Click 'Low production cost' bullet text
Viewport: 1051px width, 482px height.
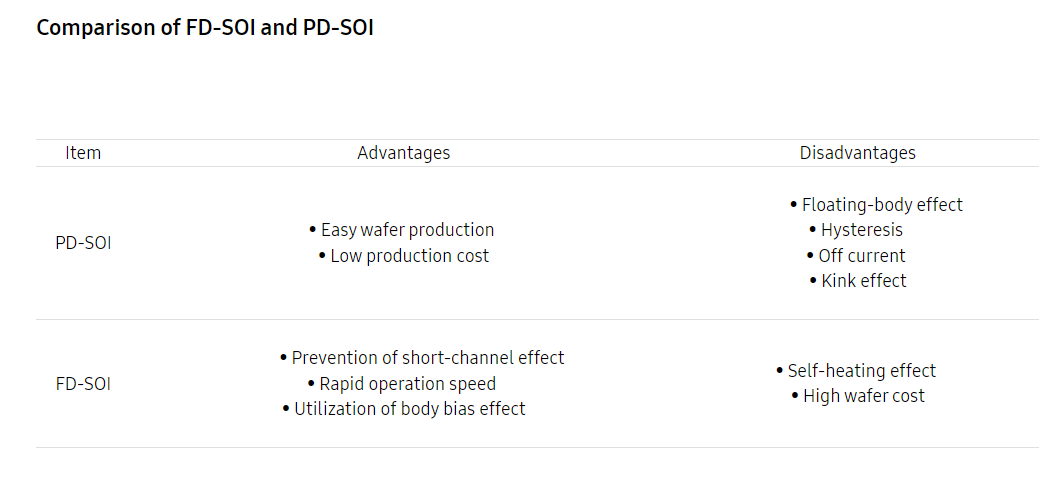410,256
